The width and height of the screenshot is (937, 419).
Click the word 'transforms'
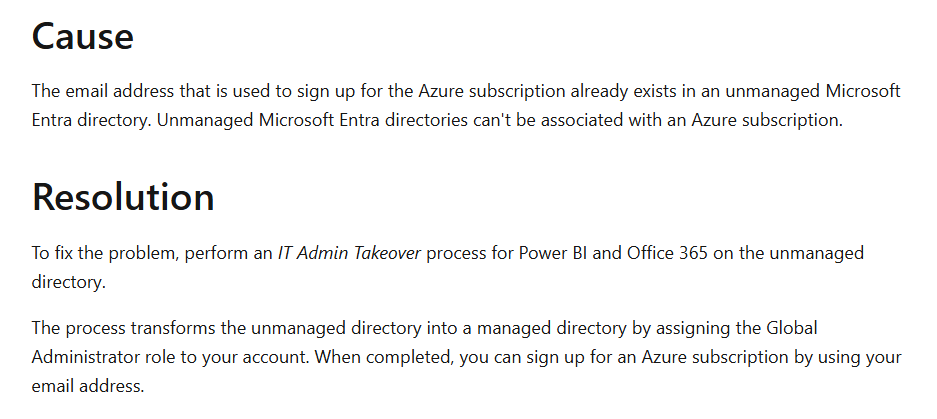[168, 328]
